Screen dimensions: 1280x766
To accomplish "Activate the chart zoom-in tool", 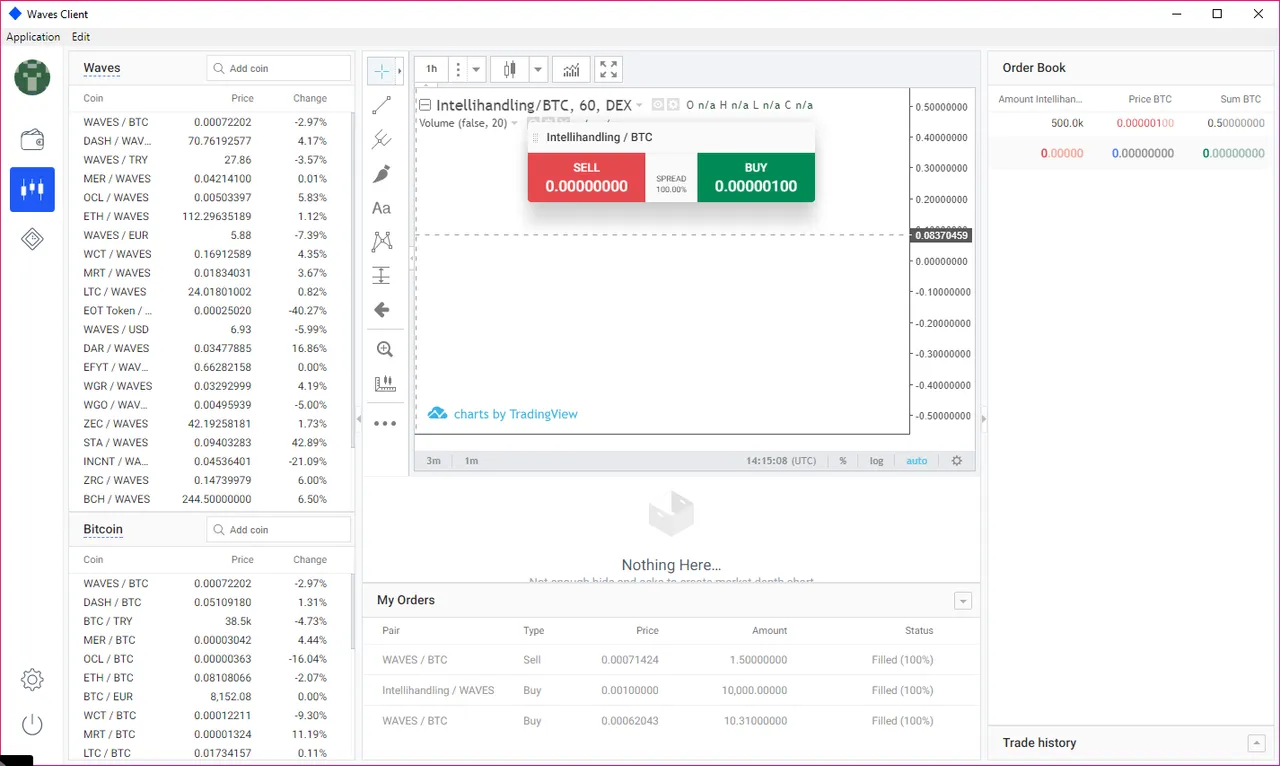I will point(385,350).
